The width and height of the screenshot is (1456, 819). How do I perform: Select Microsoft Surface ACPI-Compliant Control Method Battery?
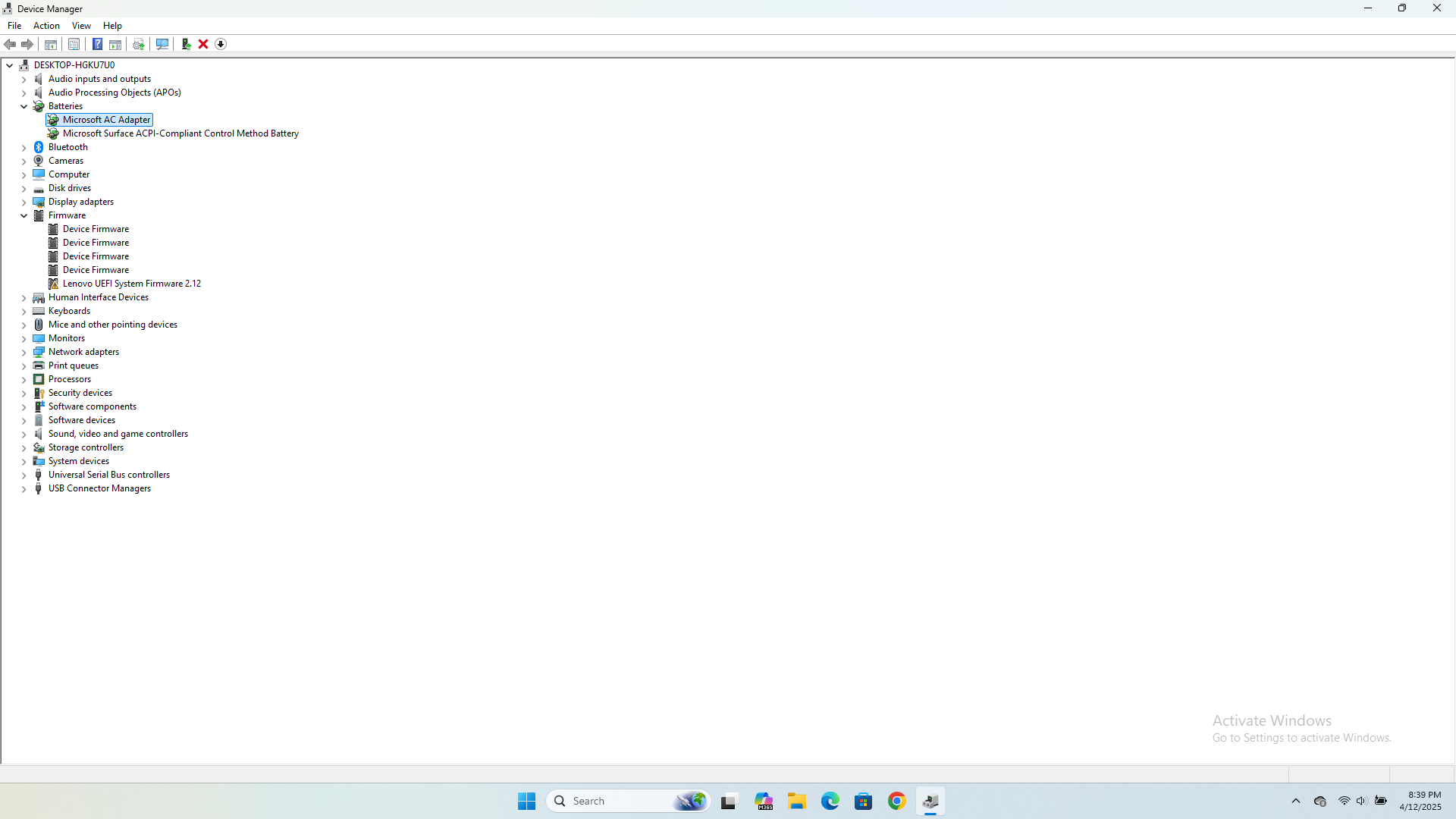tap(180, 133)
